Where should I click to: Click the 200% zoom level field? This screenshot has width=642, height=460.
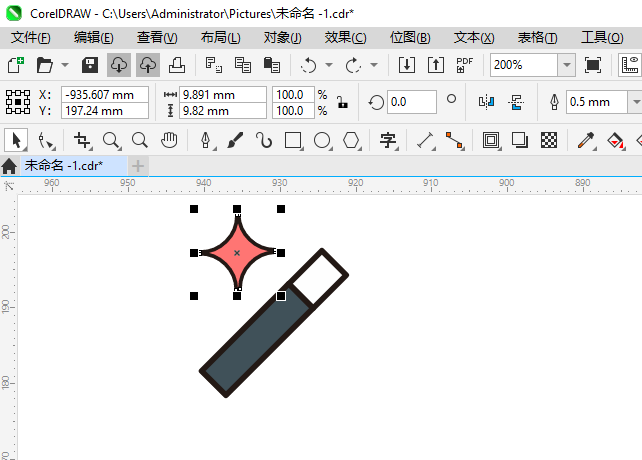(x=524, y=65)
